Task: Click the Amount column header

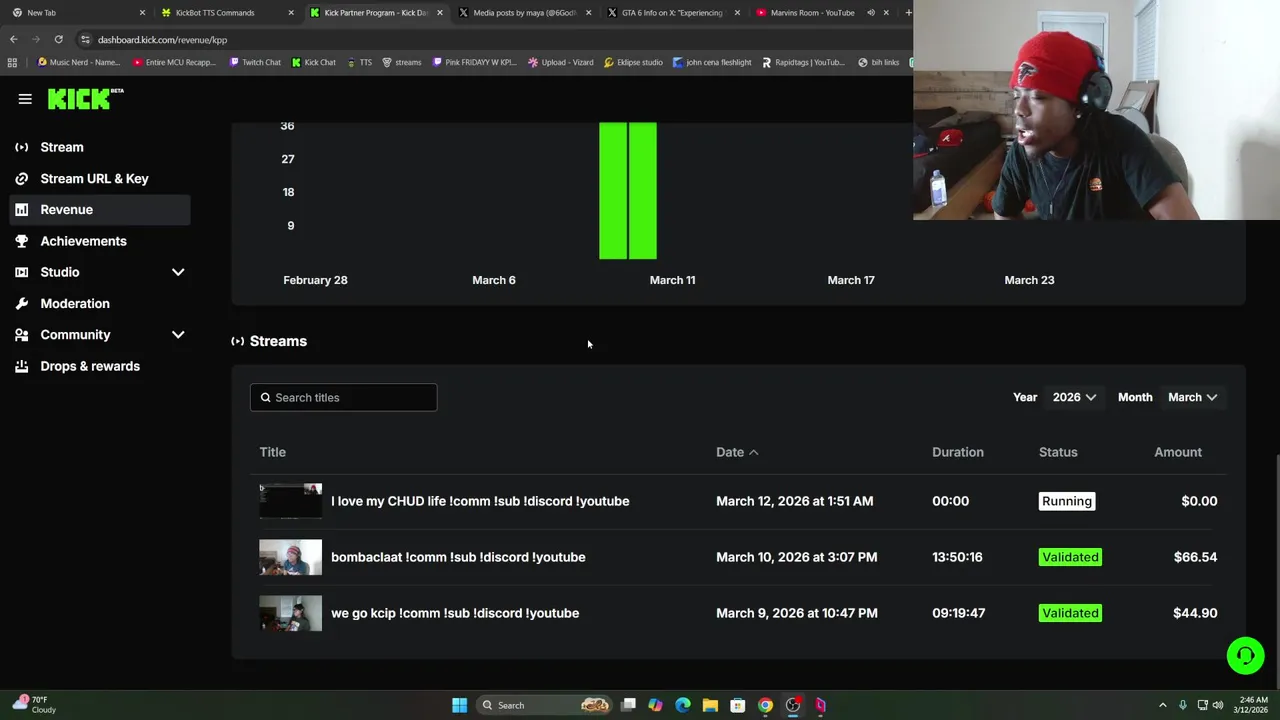Action: tap(1178, 452)
